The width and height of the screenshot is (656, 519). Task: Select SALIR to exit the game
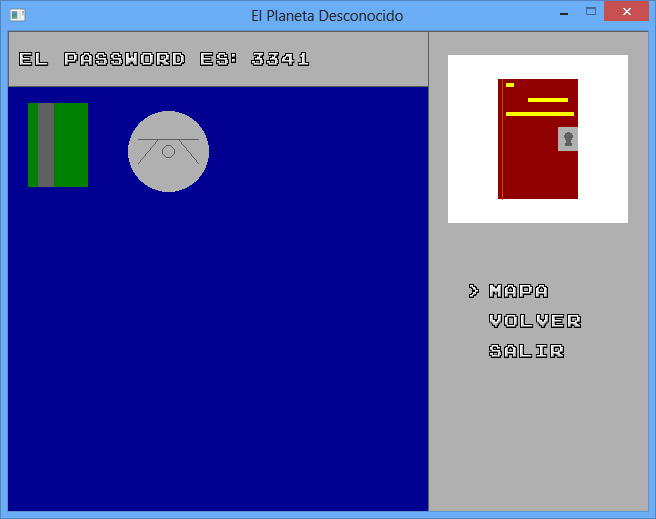pyautogui.click(x=527, y=351)
